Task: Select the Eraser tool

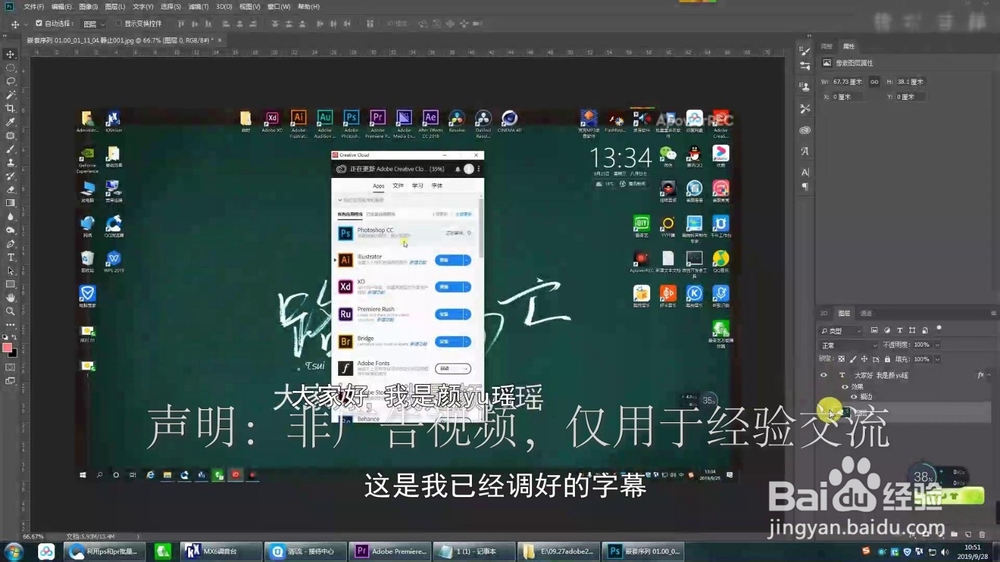Action: (10, 189)
